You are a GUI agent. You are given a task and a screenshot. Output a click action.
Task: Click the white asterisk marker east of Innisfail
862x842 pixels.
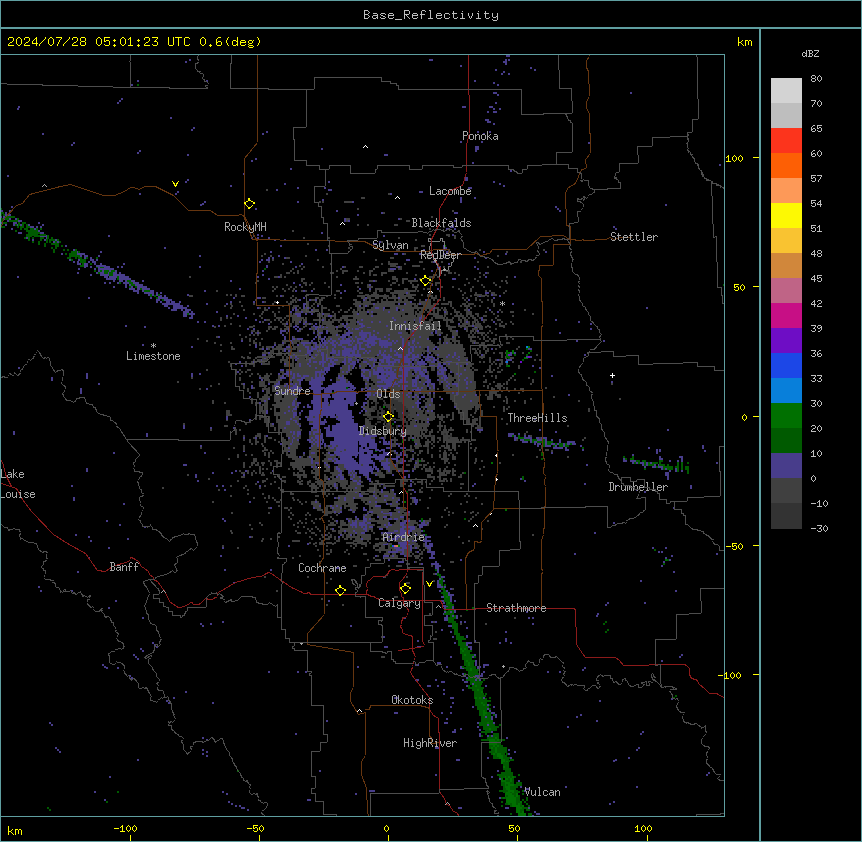point(502,304)
